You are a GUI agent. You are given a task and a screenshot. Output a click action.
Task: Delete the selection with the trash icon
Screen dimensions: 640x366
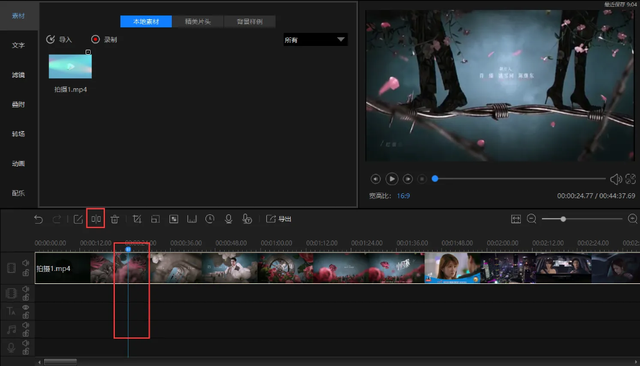[115, 219]
